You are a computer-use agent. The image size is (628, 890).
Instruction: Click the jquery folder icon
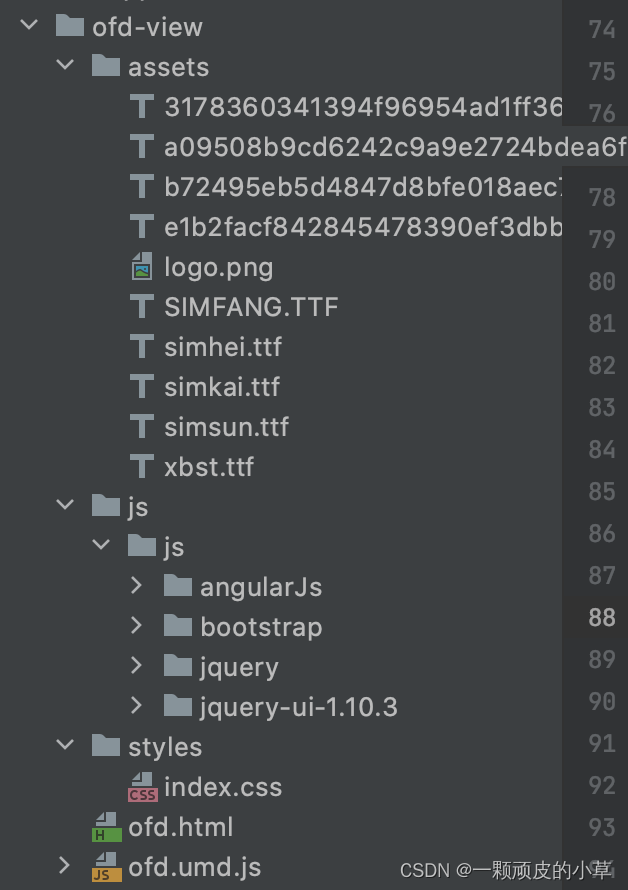click(x=178, y=665)
